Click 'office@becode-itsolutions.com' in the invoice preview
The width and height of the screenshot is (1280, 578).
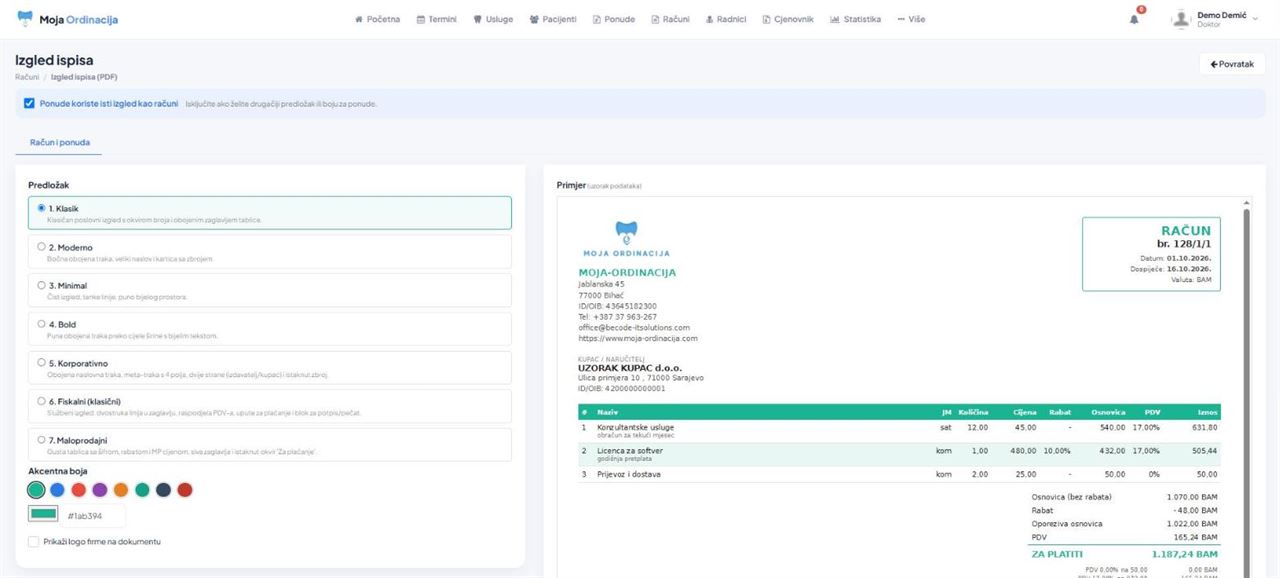coord(634,327)
